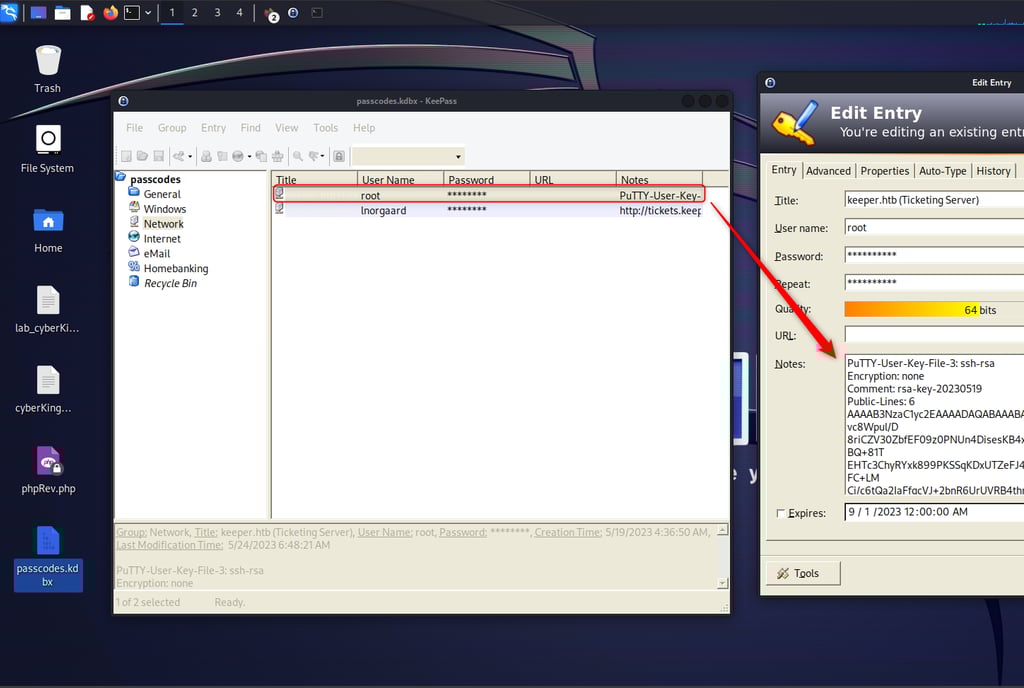The width and height of the screenshot is (1024, 688).
Task: Switch to History tab in Edit Entry
Action: point(993,171)
